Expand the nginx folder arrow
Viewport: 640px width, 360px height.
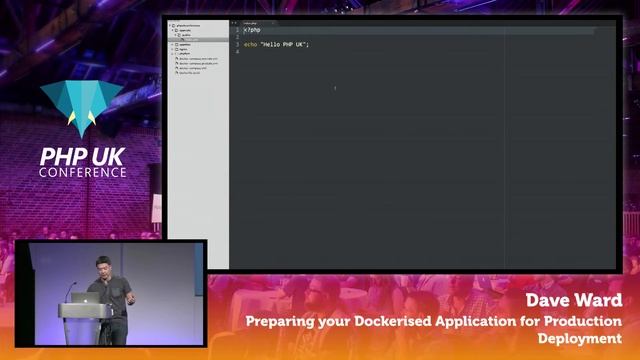click(x=172, y=49)
